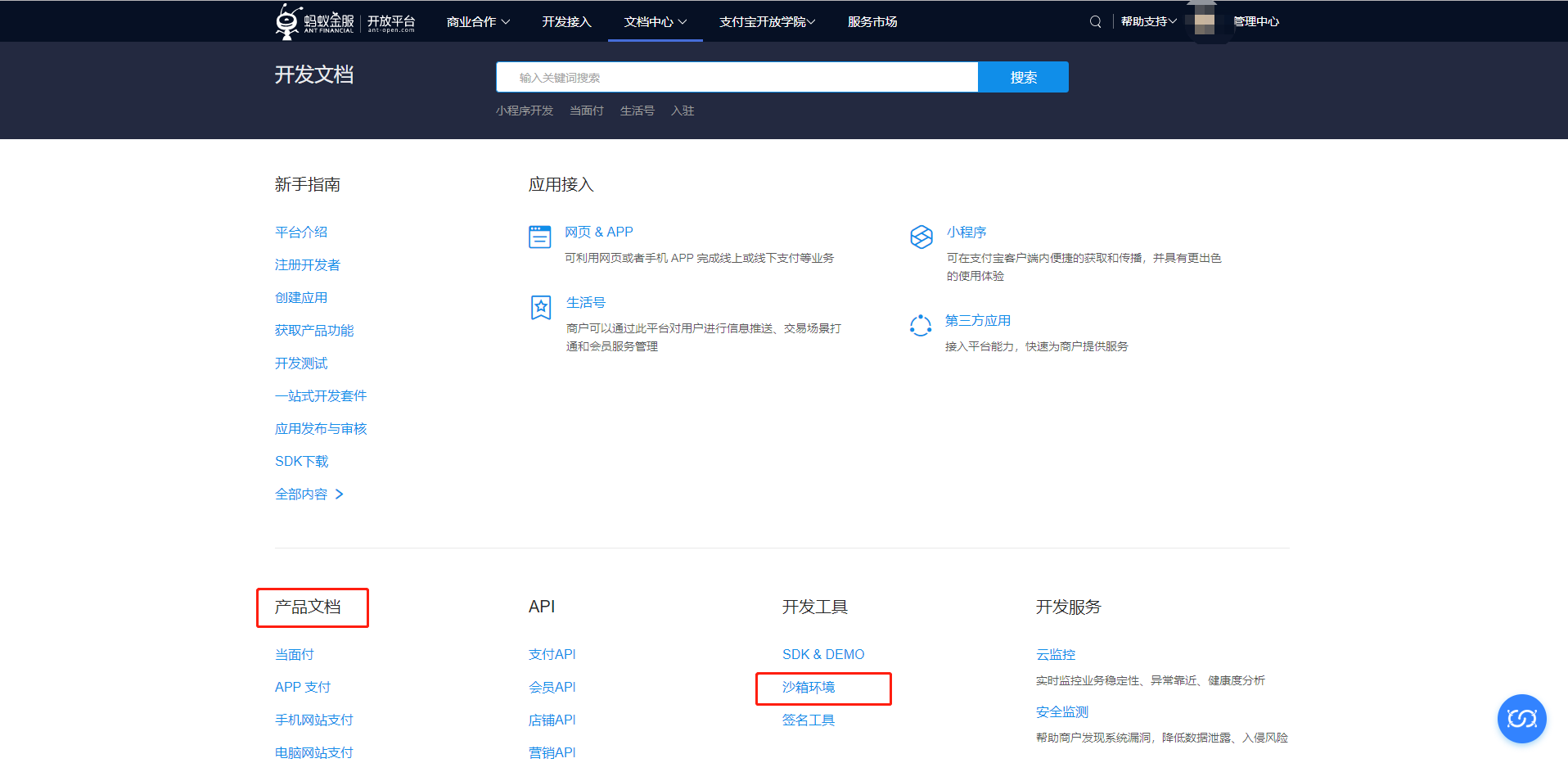Go to 管理中心
1568x763 pixels.
pyautogui.click(x=1256, y=22)
